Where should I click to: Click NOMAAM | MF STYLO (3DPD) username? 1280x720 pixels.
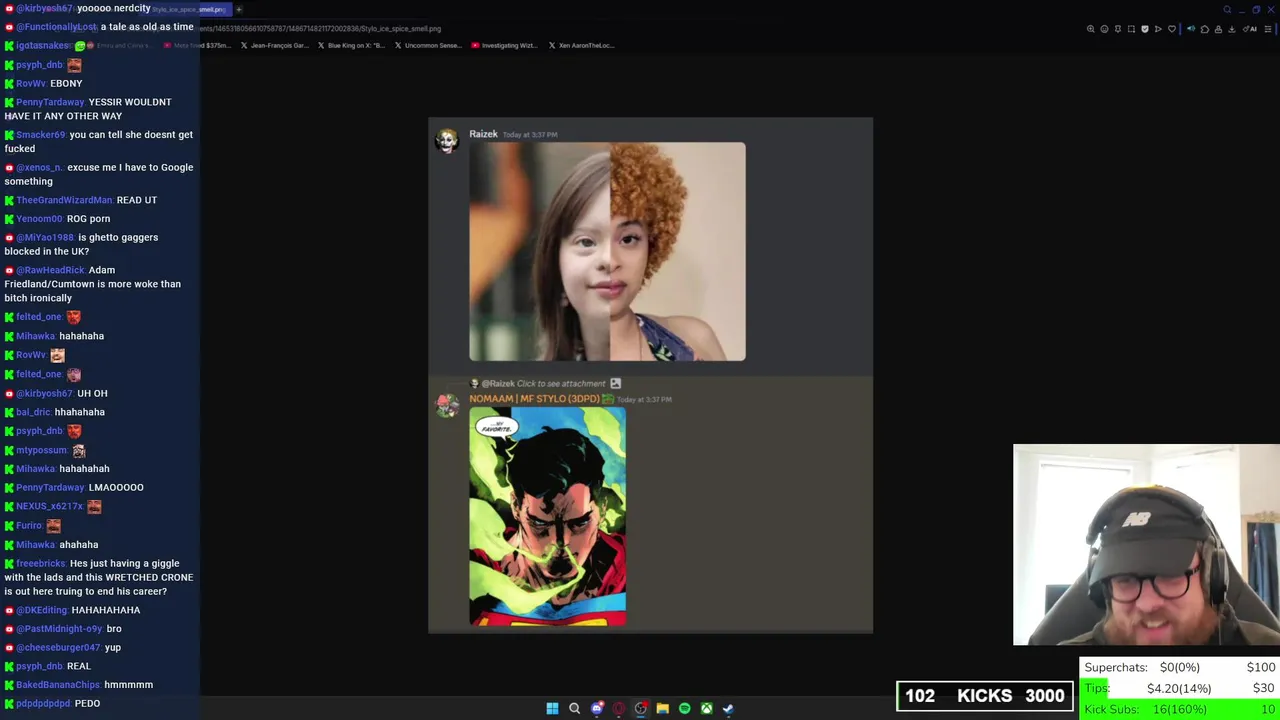pos(534,399)
